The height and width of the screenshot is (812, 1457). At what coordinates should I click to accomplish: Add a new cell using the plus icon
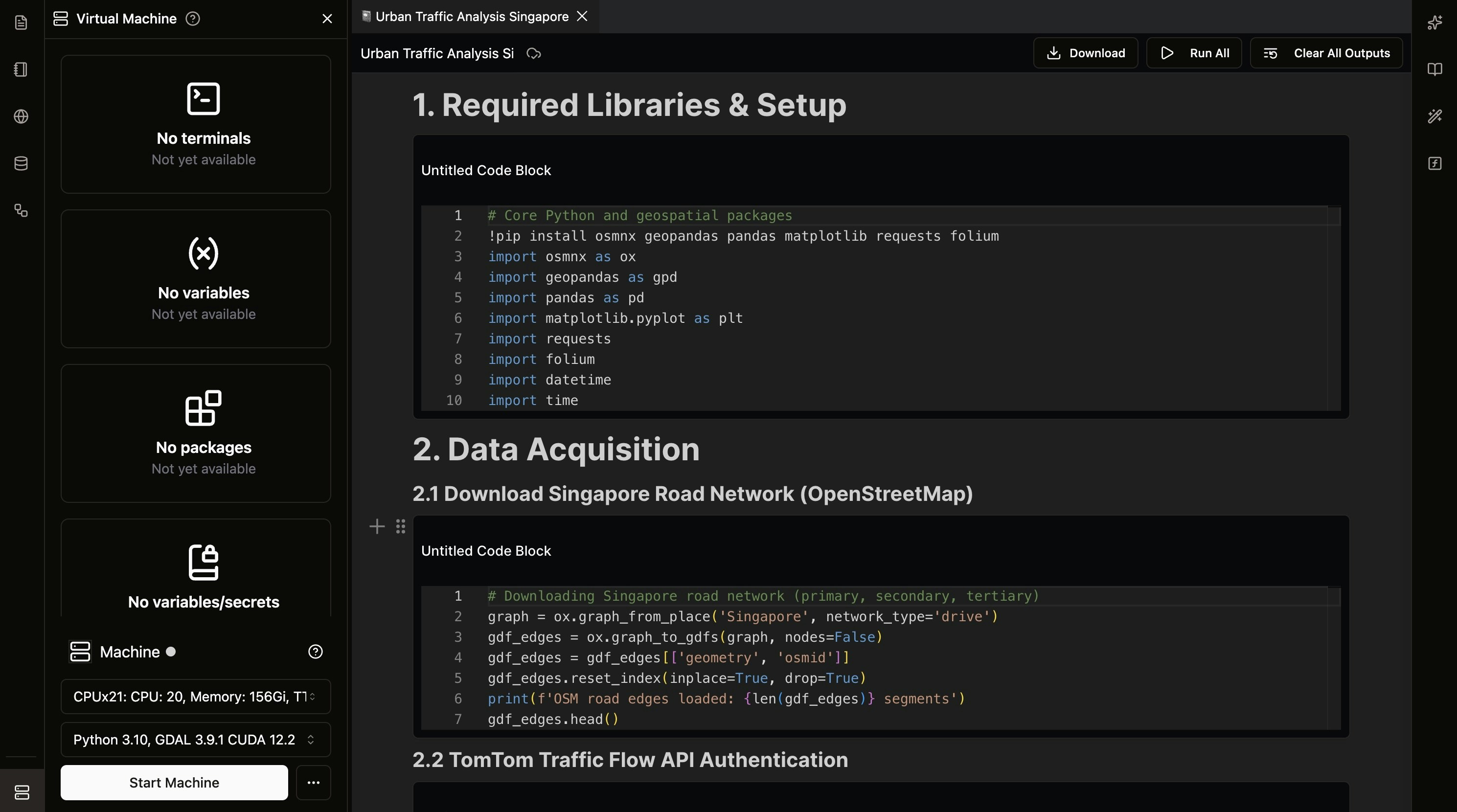tap(376, 526)
